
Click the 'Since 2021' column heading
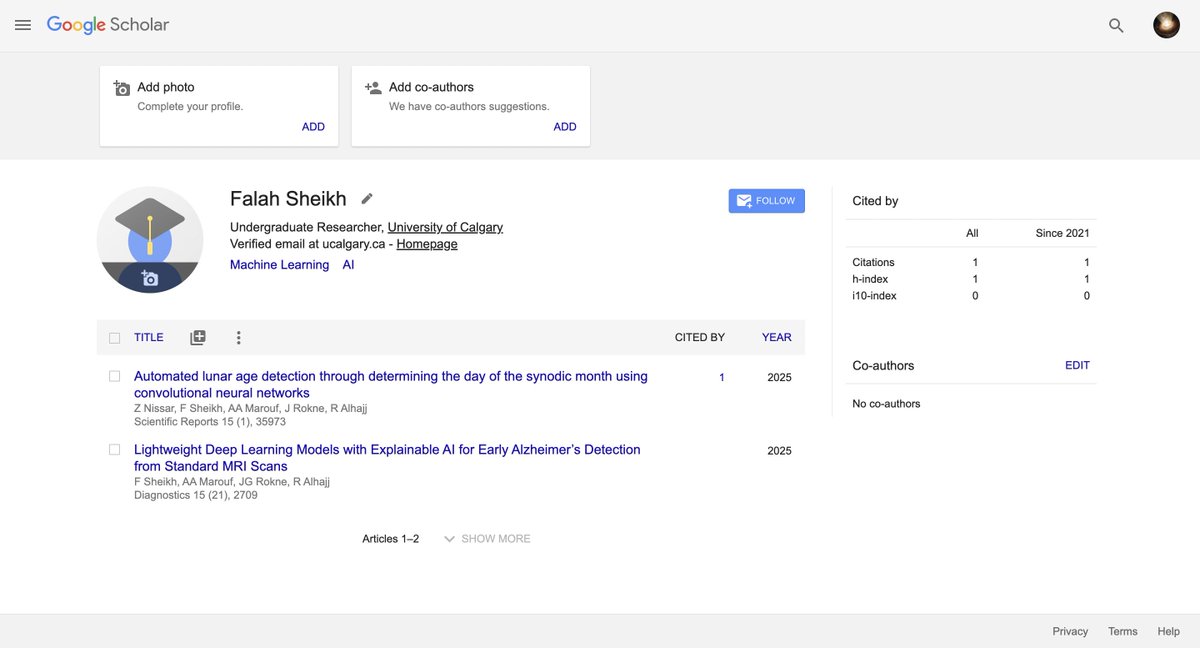click(x=1062, y=234)
